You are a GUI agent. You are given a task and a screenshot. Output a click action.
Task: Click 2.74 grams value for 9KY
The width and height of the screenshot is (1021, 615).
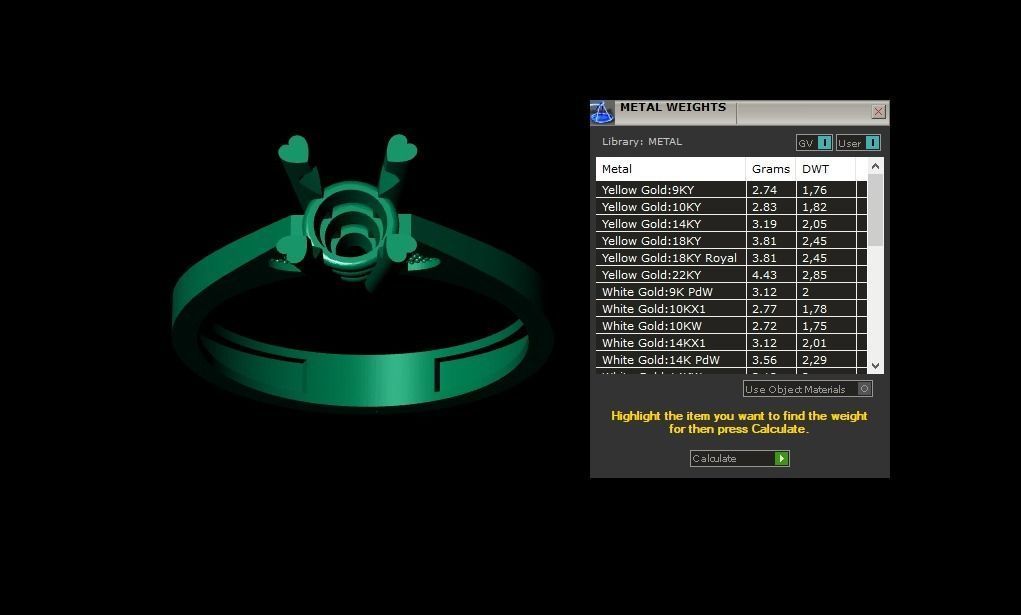click(x=764, y=190)
